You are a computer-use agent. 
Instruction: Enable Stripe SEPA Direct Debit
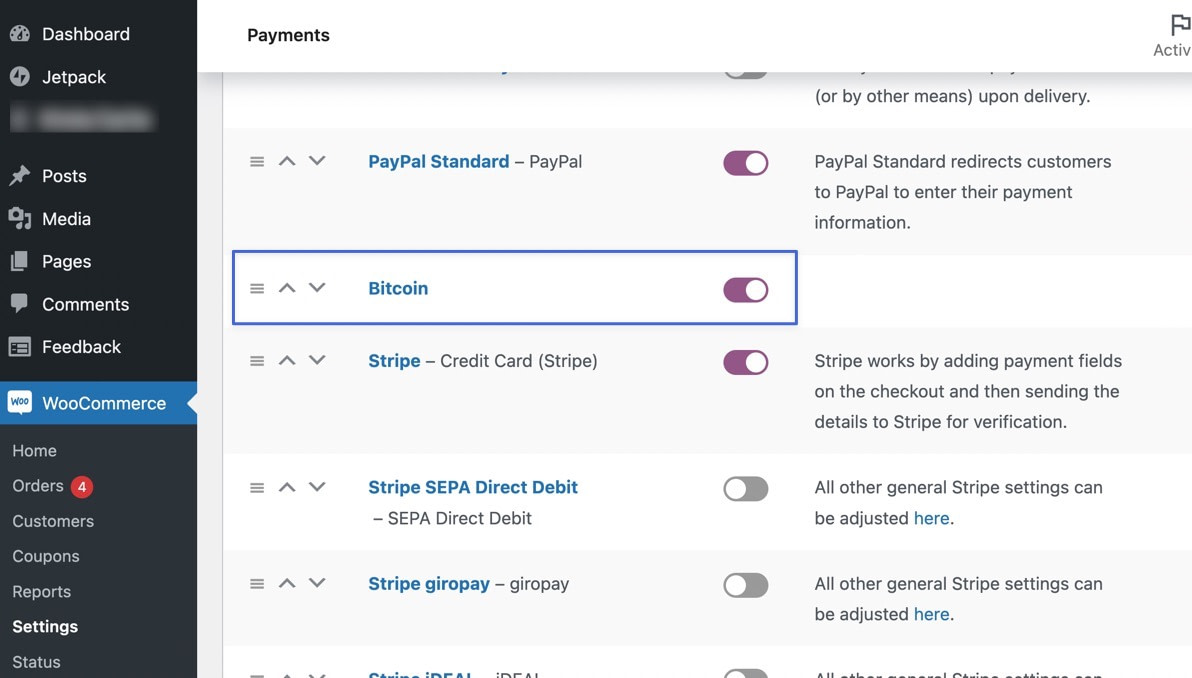[745, 488]
